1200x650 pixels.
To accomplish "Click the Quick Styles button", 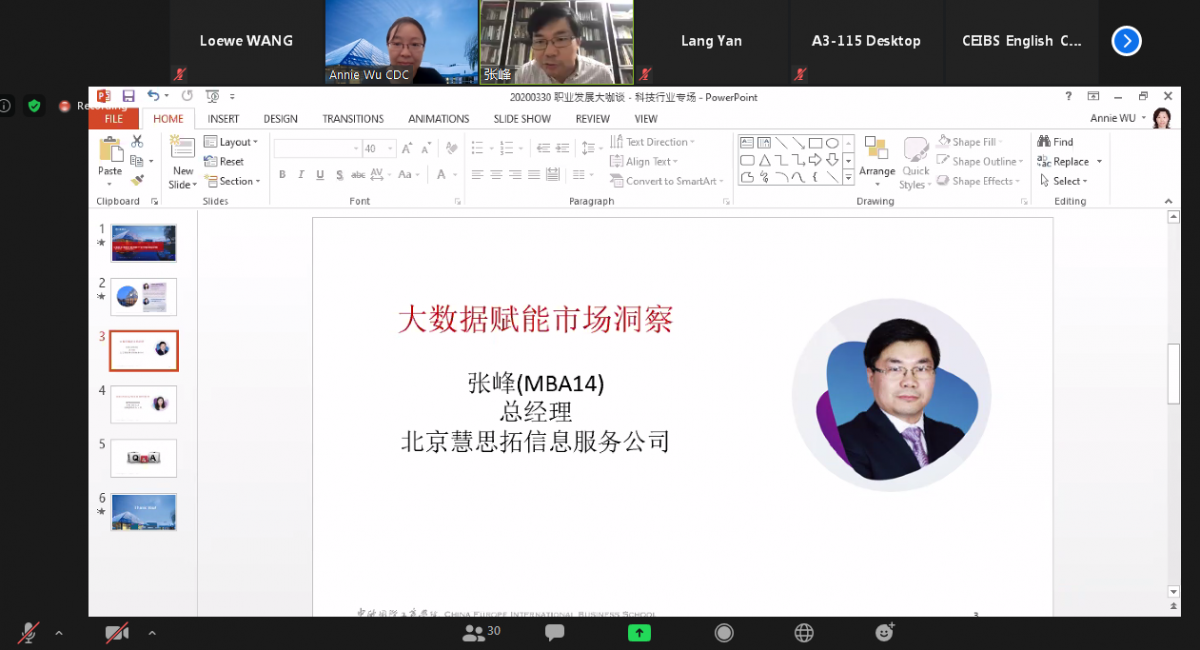I will [915, 163].
